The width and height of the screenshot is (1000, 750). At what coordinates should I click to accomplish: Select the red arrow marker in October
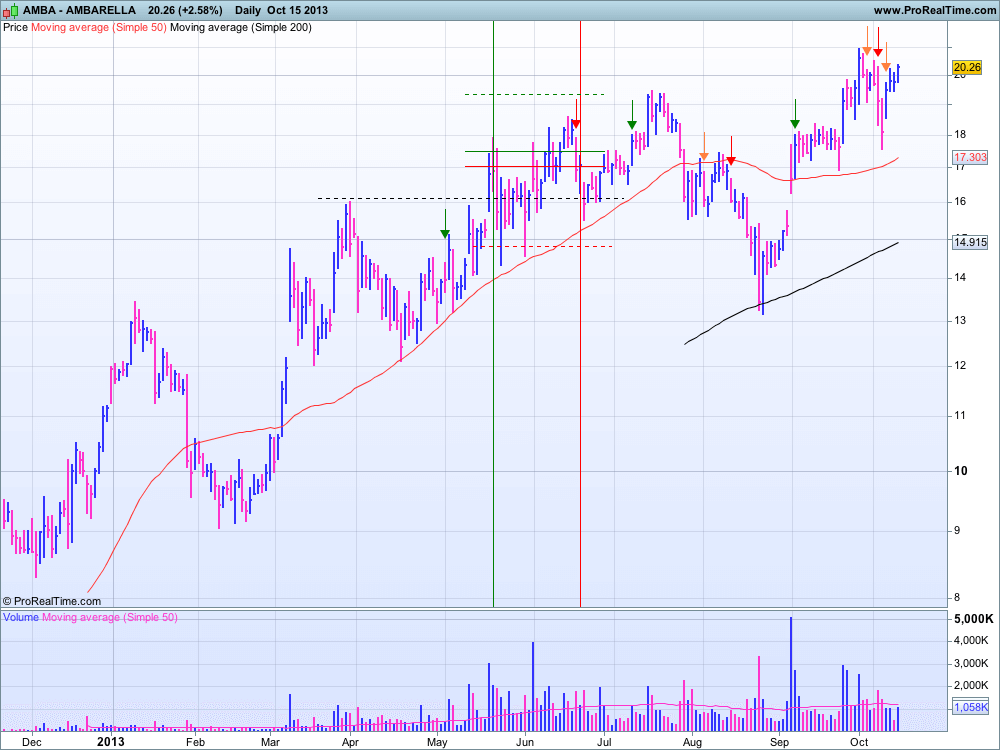tap(878, 42)
